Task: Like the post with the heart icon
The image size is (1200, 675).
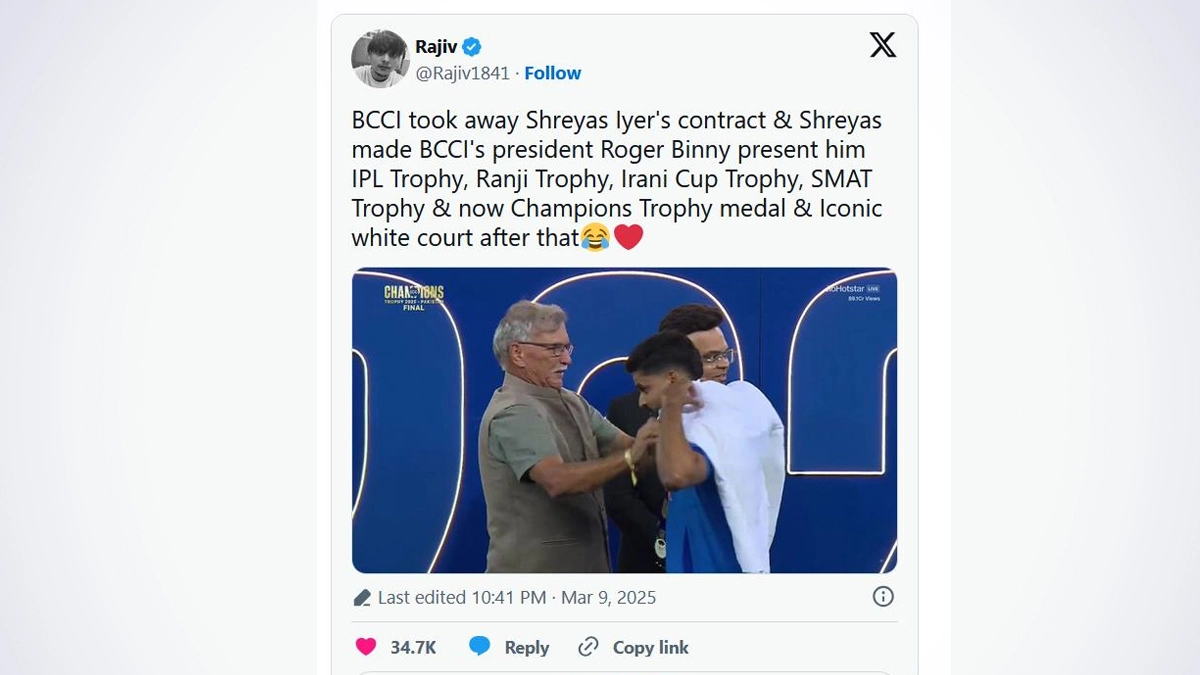Action: coord(366,647)
